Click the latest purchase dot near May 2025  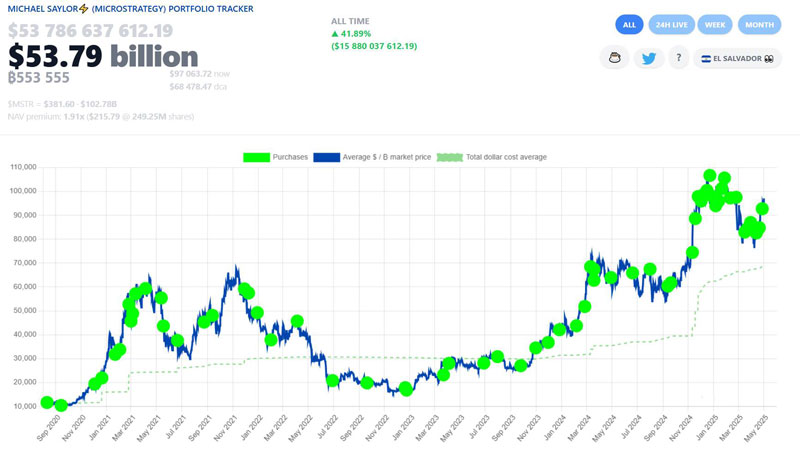click(x=762, y=209)
